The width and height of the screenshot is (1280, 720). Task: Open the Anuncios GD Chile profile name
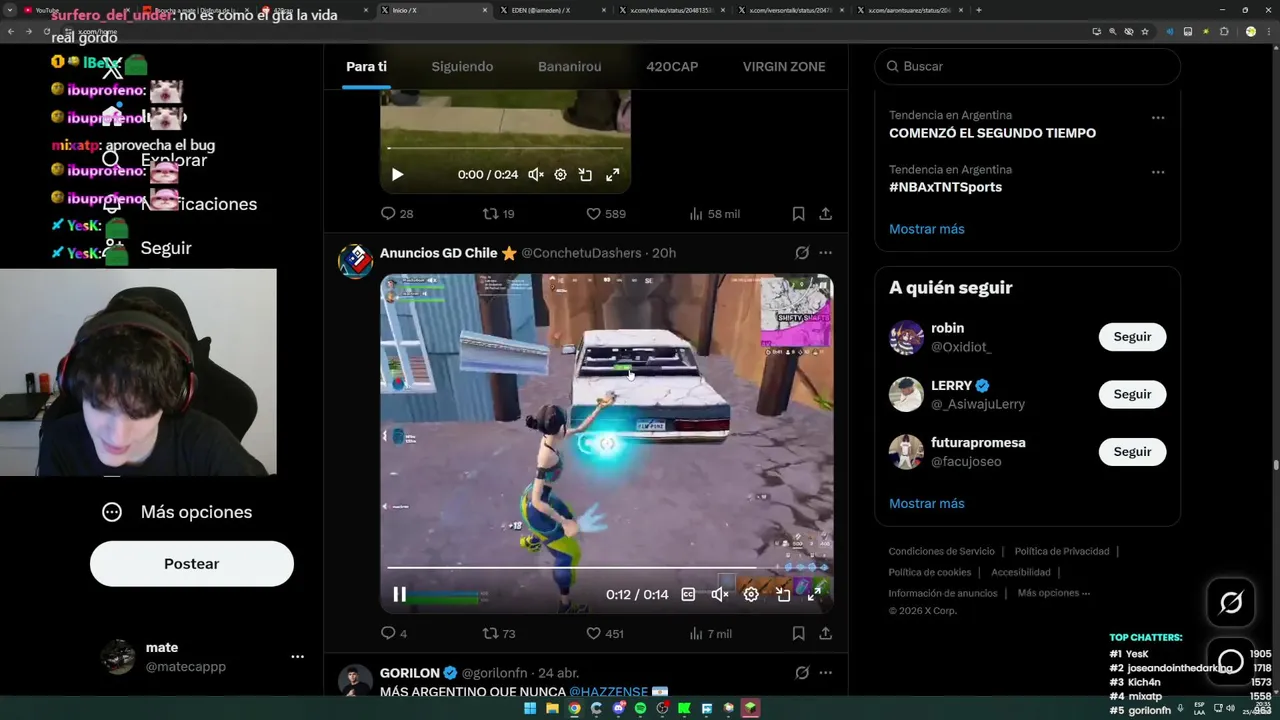(x=438, y=253)
